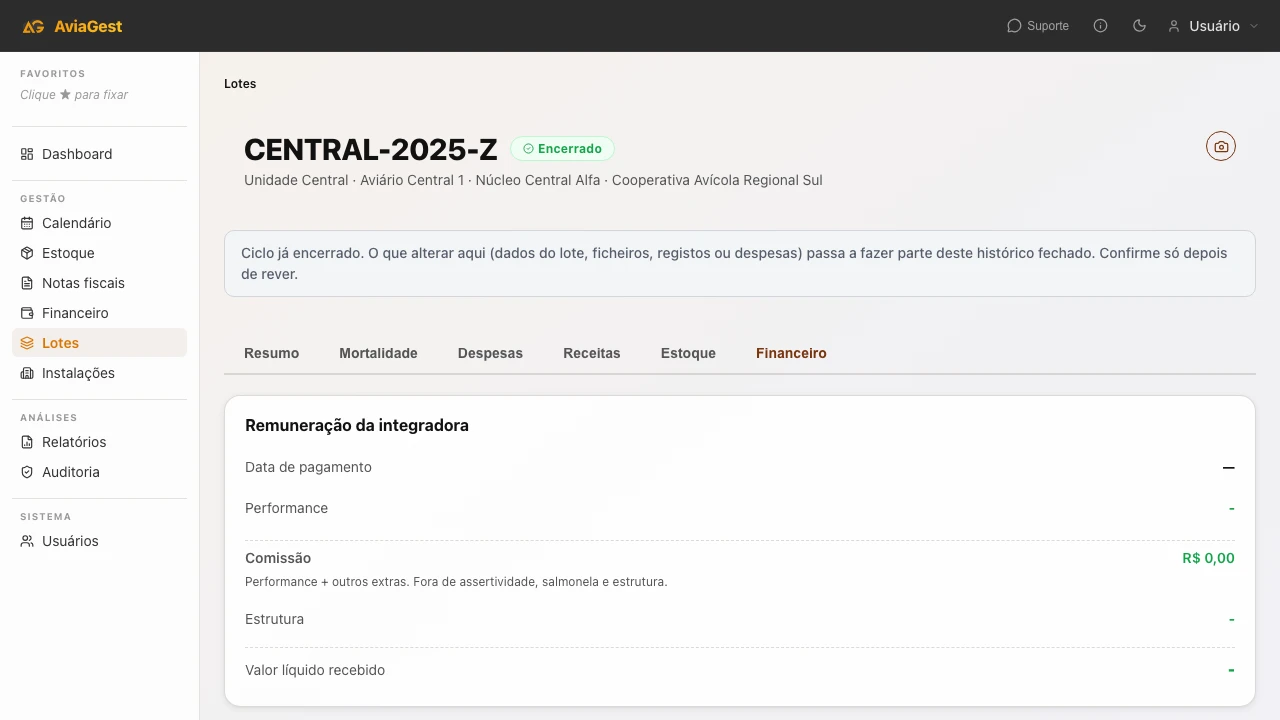Switch to the Mortalidade tab
This screenshot has height=720, width=1280.
(x=378, y=353)
